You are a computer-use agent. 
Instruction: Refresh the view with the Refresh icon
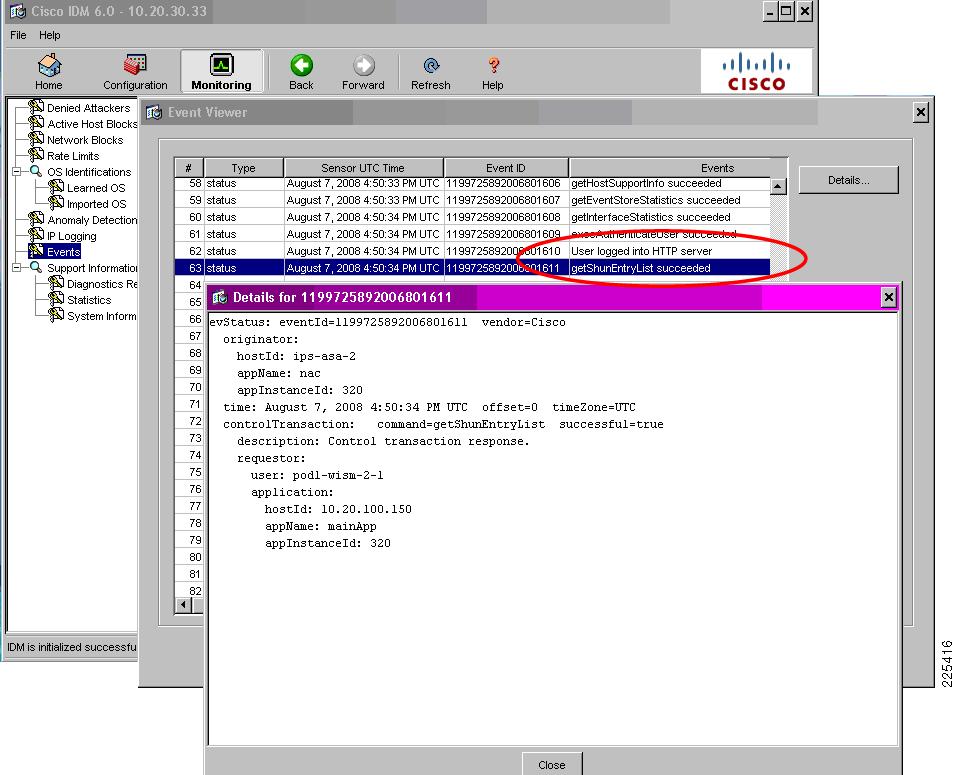coord(430,65)
